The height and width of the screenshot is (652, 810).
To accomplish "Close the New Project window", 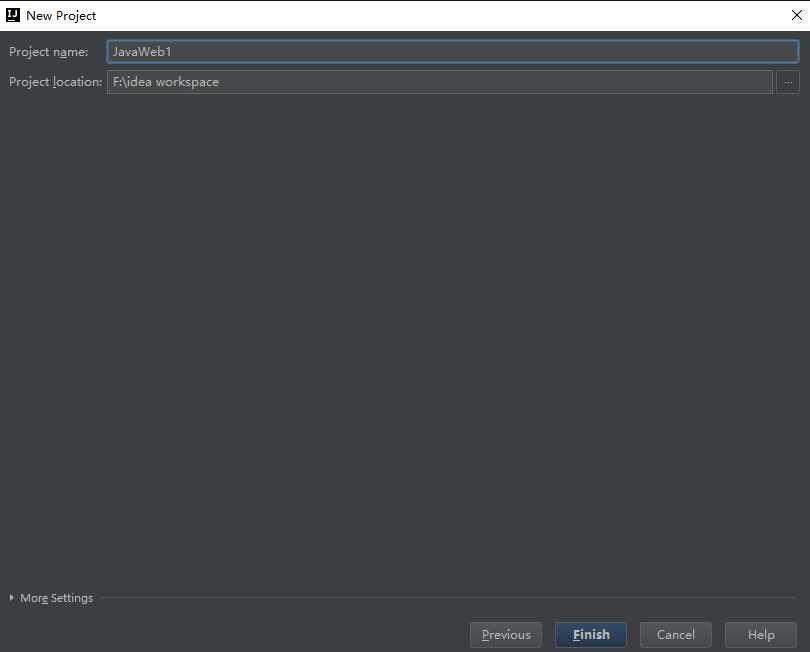I will point(797,15).
